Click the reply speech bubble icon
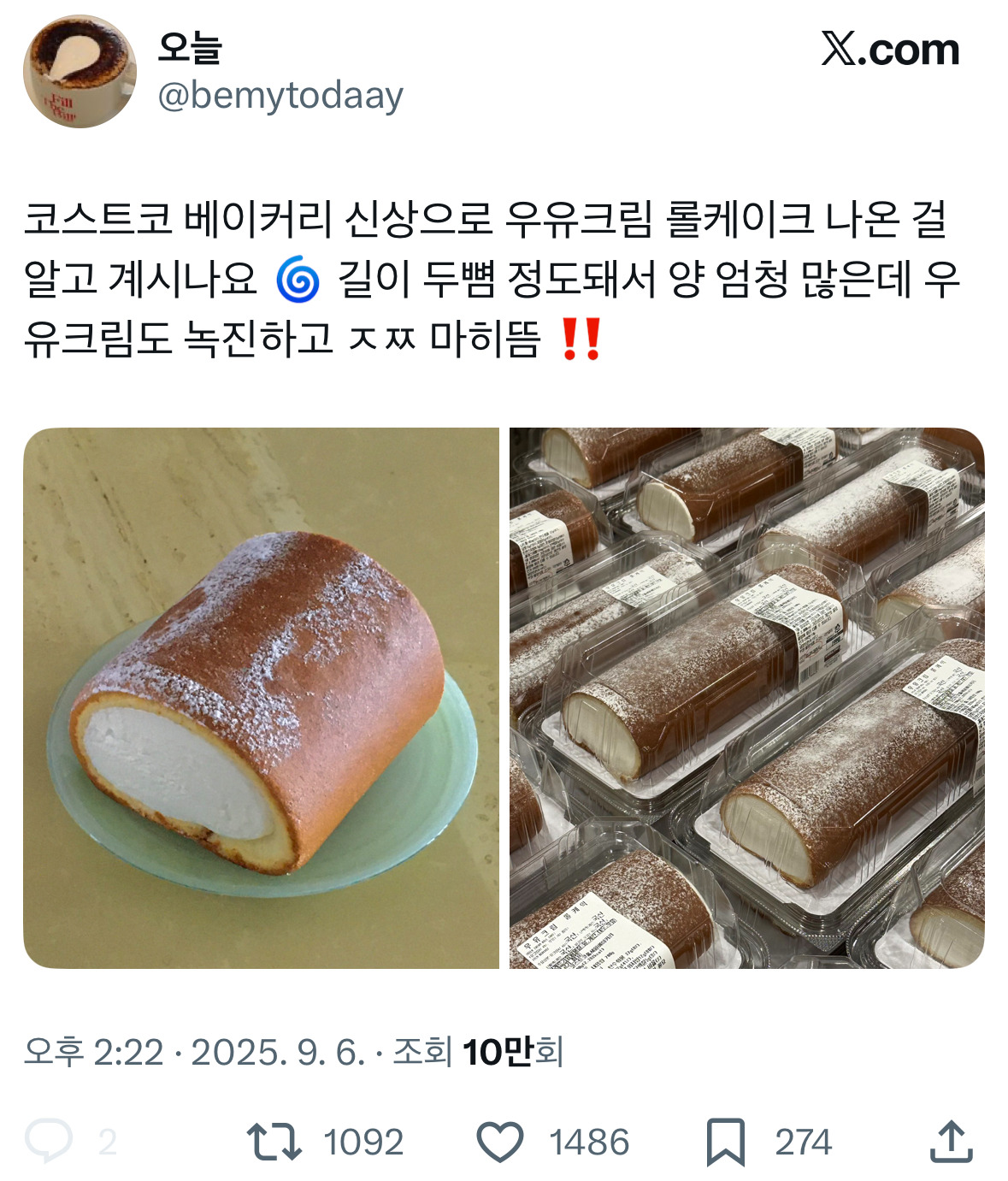1008x1181 pixels. click(49, 1141)
